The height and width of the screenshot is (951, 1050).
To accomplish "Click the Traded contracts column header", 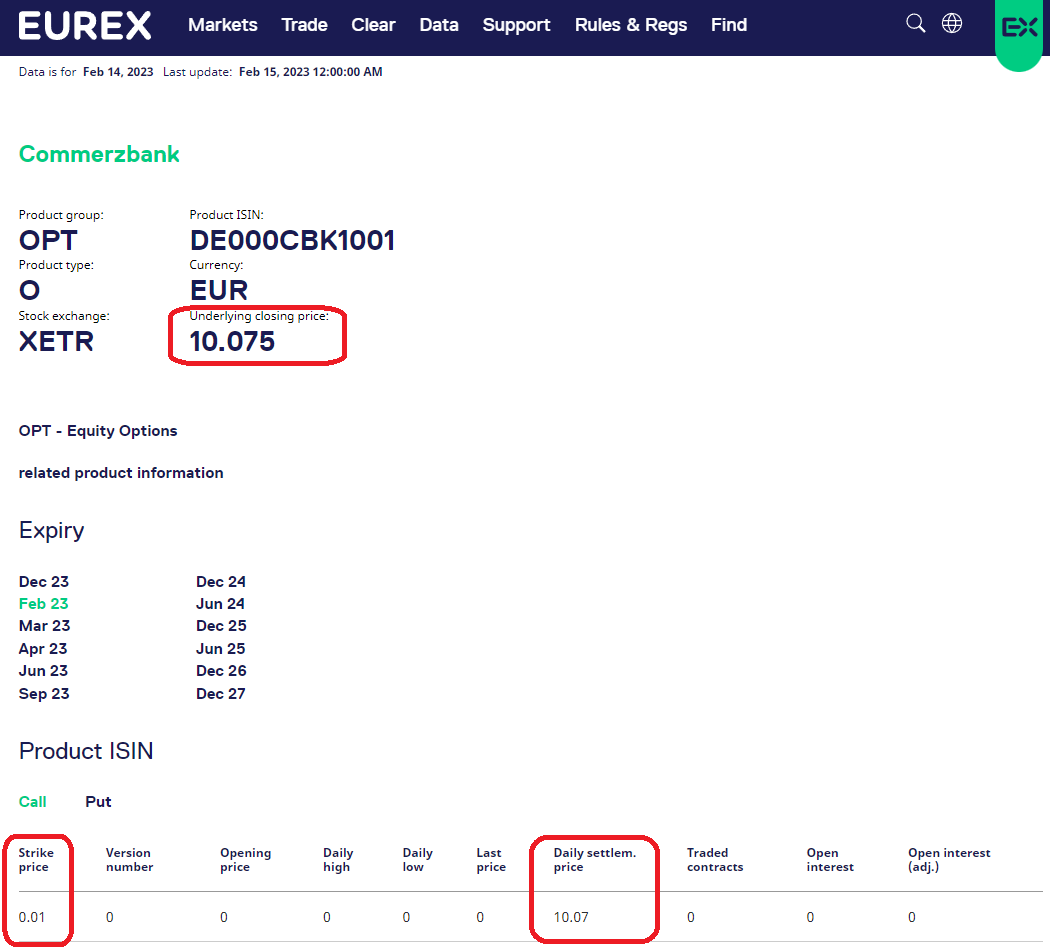I will pos(715,859).
